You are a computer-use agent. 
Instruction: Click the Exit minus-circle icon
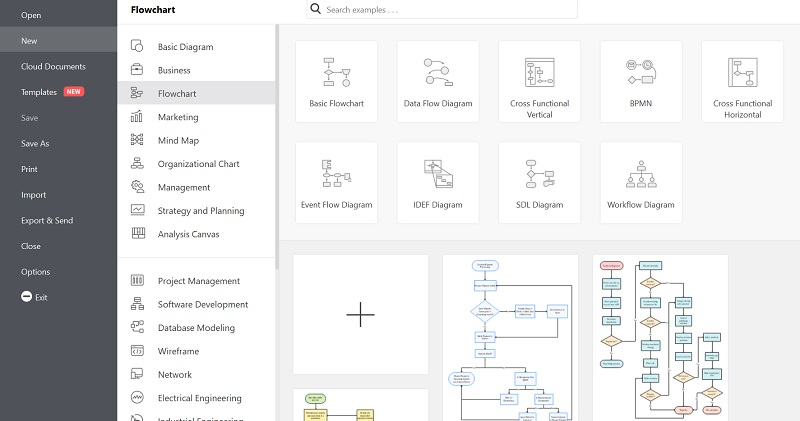tap(27, 296)
